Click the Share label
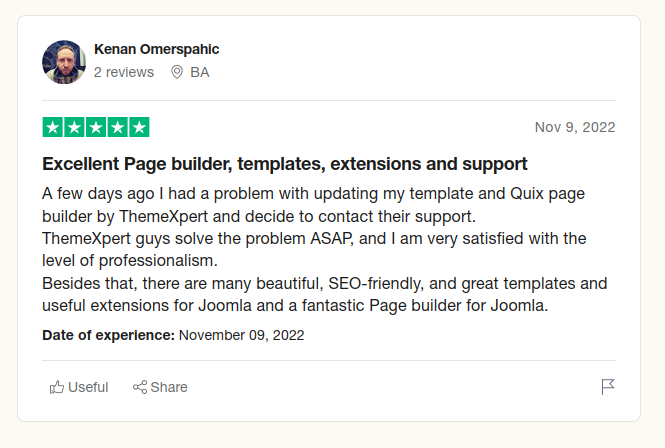The width and height of the screenshot is (665, 448). 169,387
